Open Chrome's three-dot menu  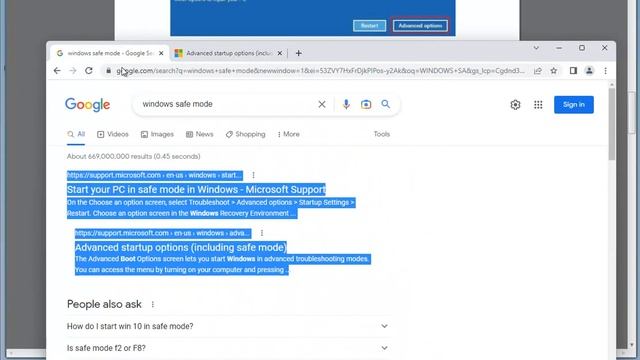pyautogui.click(x=605, y=71)
